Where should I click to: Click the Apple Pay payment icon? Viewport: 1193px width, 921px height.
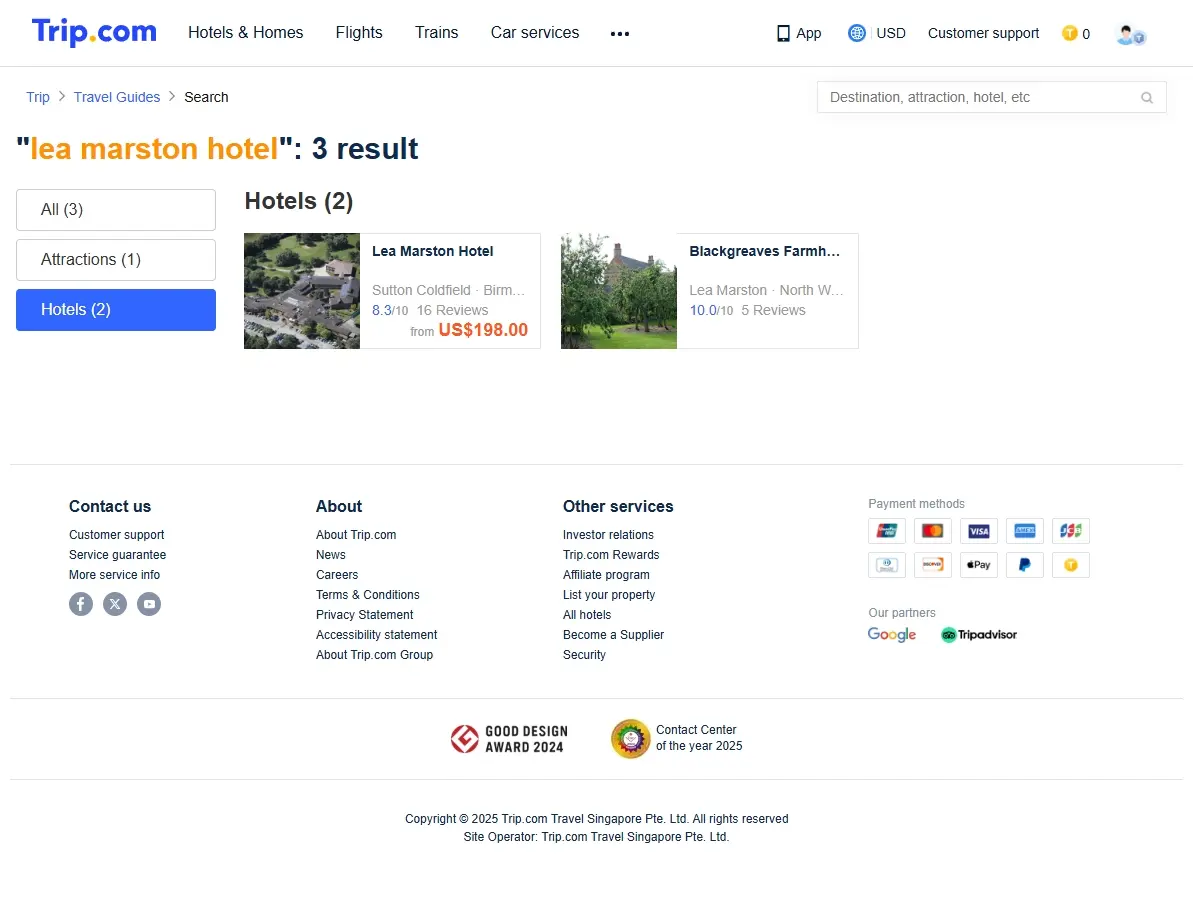click(x=979, y=565)
